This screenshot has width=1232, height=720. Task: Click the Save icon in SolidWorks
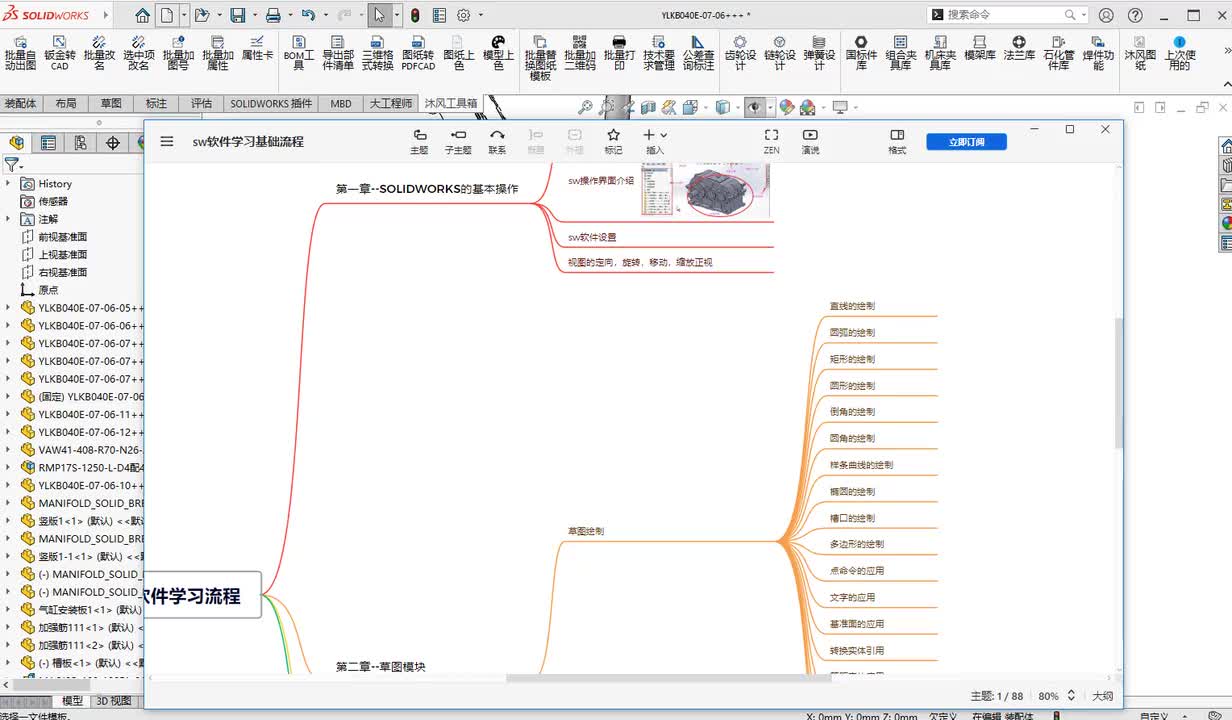[x=237, y=15]
